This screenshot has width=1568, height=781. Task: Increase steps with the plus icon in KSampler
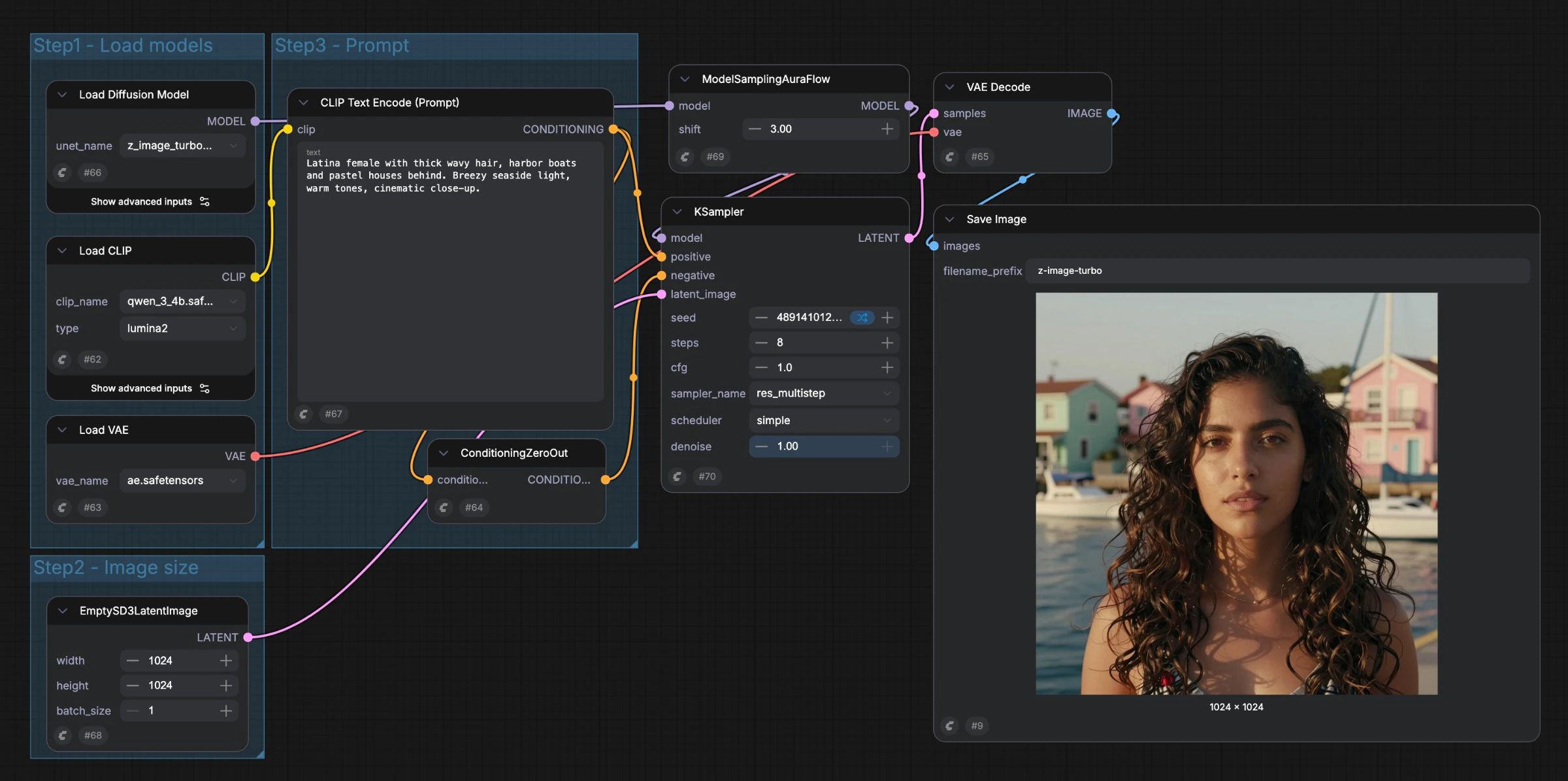pyautogui.click(x=887, y=342)
